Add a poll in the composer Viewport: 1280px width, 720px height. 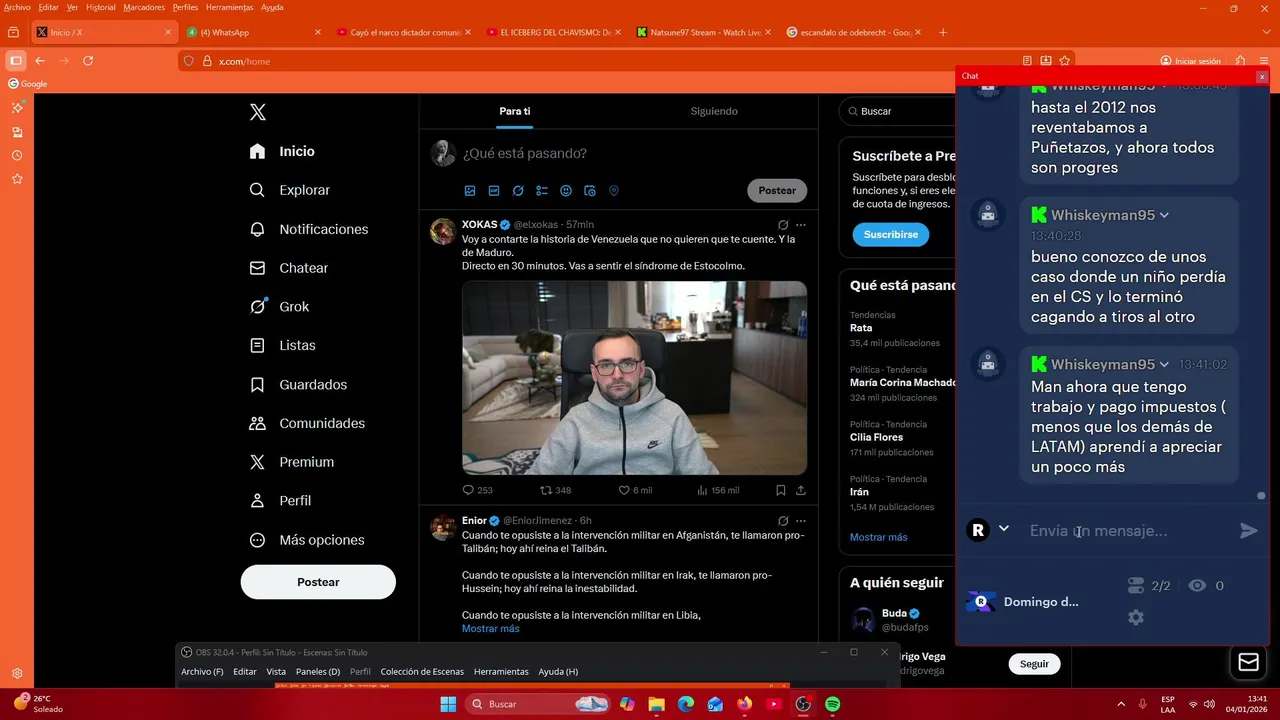tap(542, 191)
